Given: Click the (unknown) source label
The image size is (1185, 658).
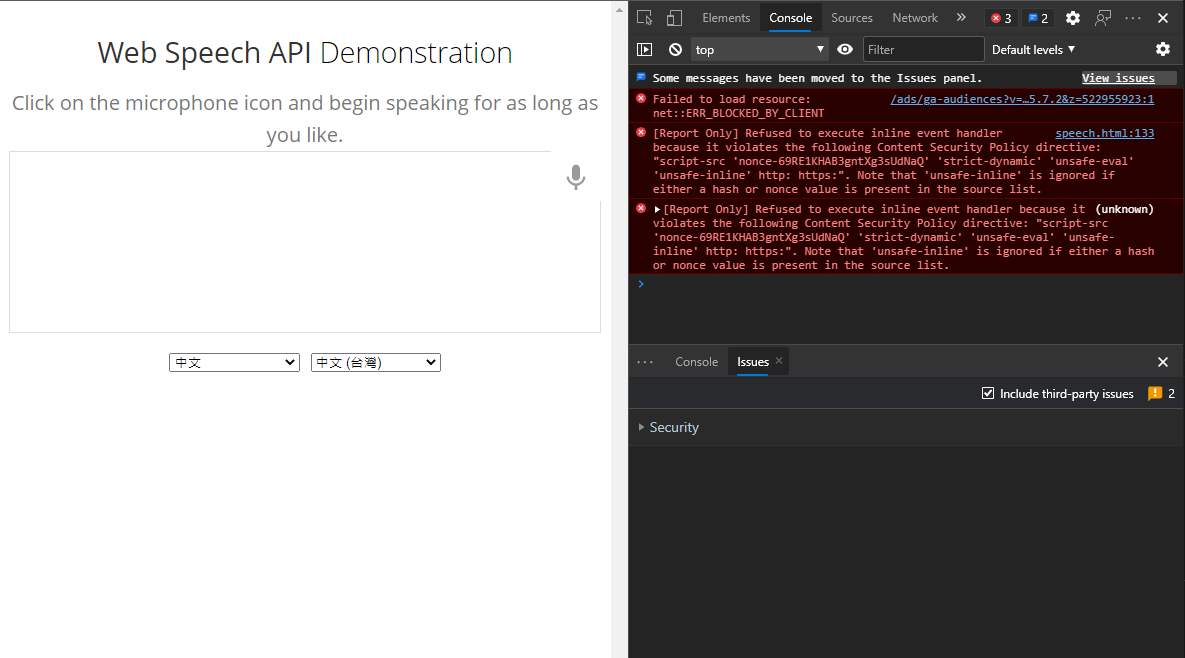Looking at the screenshot, I should pos(1125,209).
